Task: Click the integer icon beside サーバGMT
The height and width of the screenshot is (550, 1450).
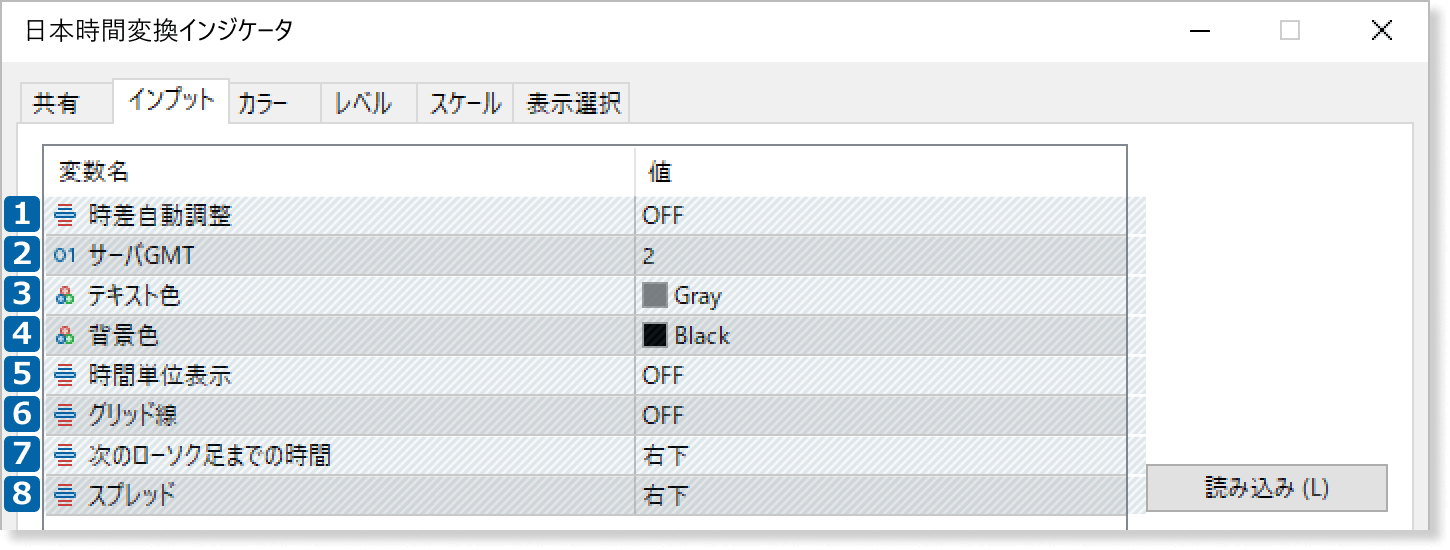Action: (66, 256)
